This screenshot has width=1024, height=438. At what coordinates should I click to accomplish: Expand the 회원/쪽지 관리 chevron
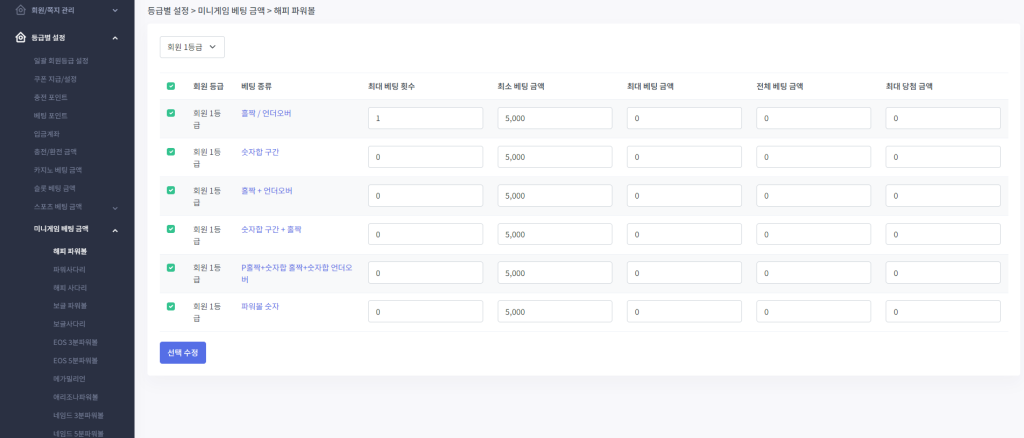[x=115, y=10]
